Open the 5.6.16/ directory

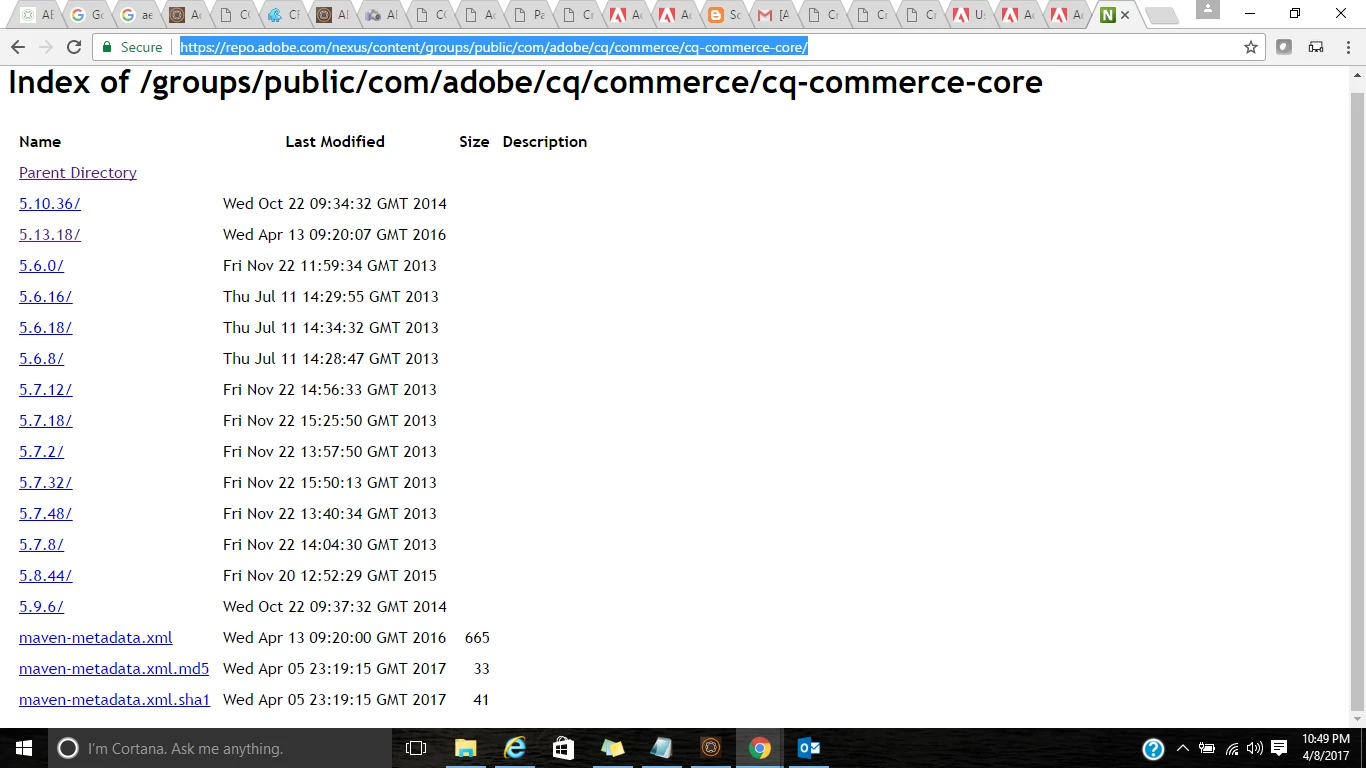point(46,297)
